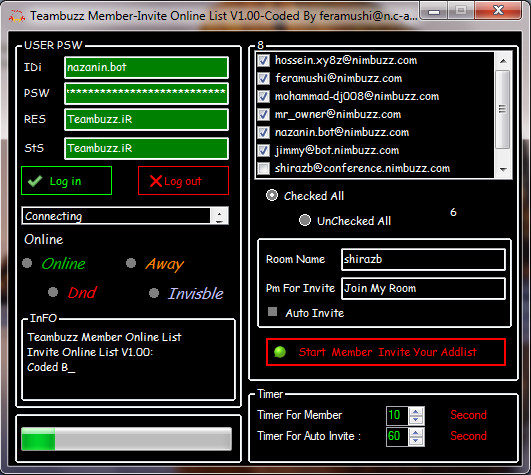
Task: Click the IDi field containing nazanin.bot
Action: pos(146,67)
